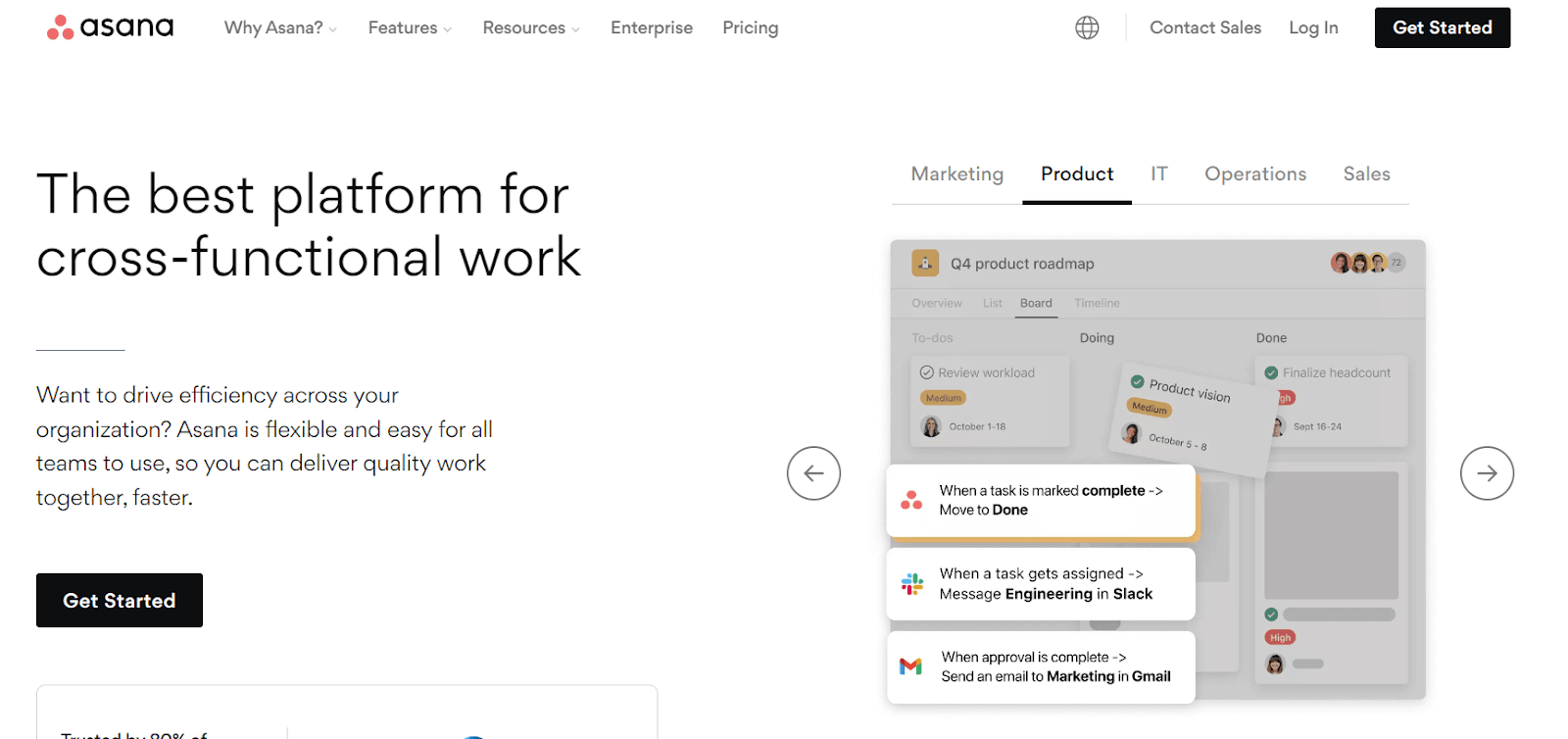Click the checkmark on Review workload task

pyautogui.click(x=926, y=372)
